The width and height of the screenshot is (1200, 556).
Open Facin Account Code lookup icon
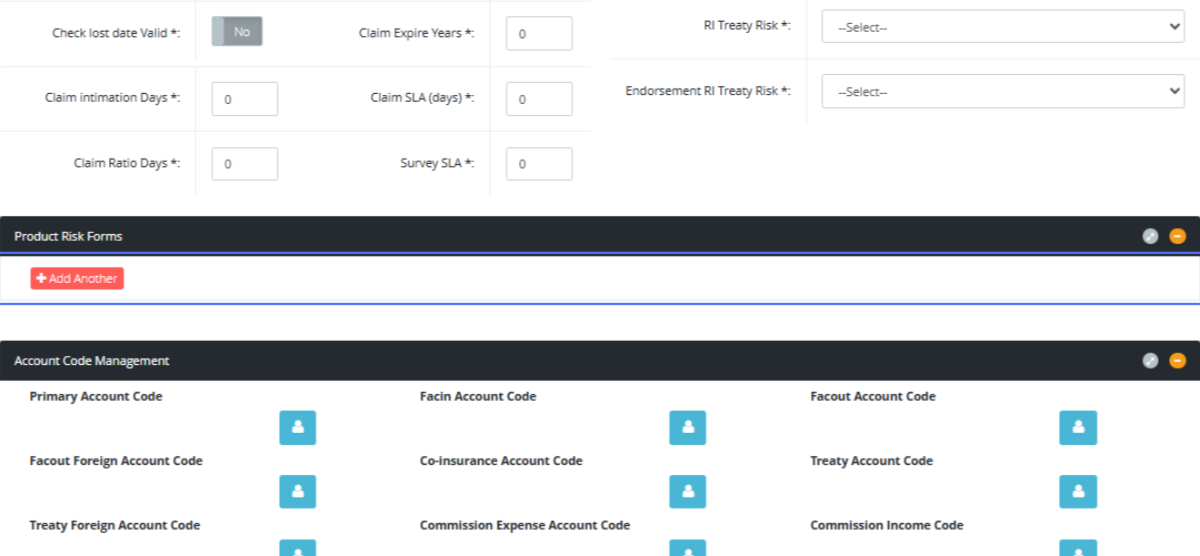point(687,427)
